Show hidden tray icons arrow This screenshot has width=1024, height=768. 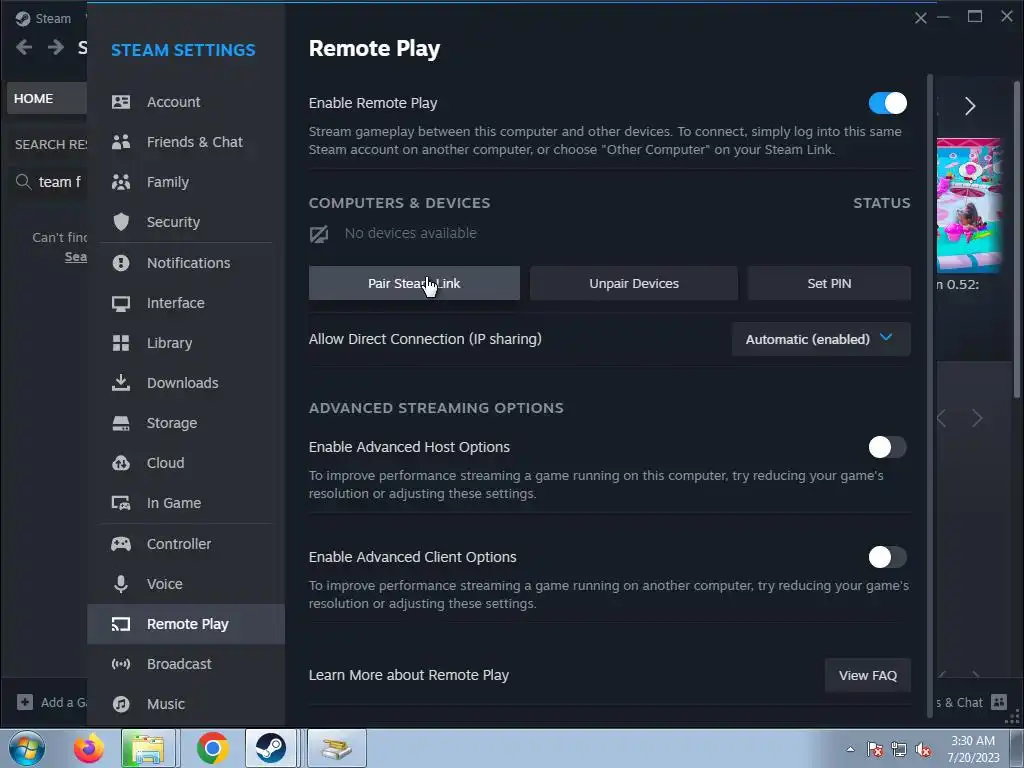pos(850,750)
